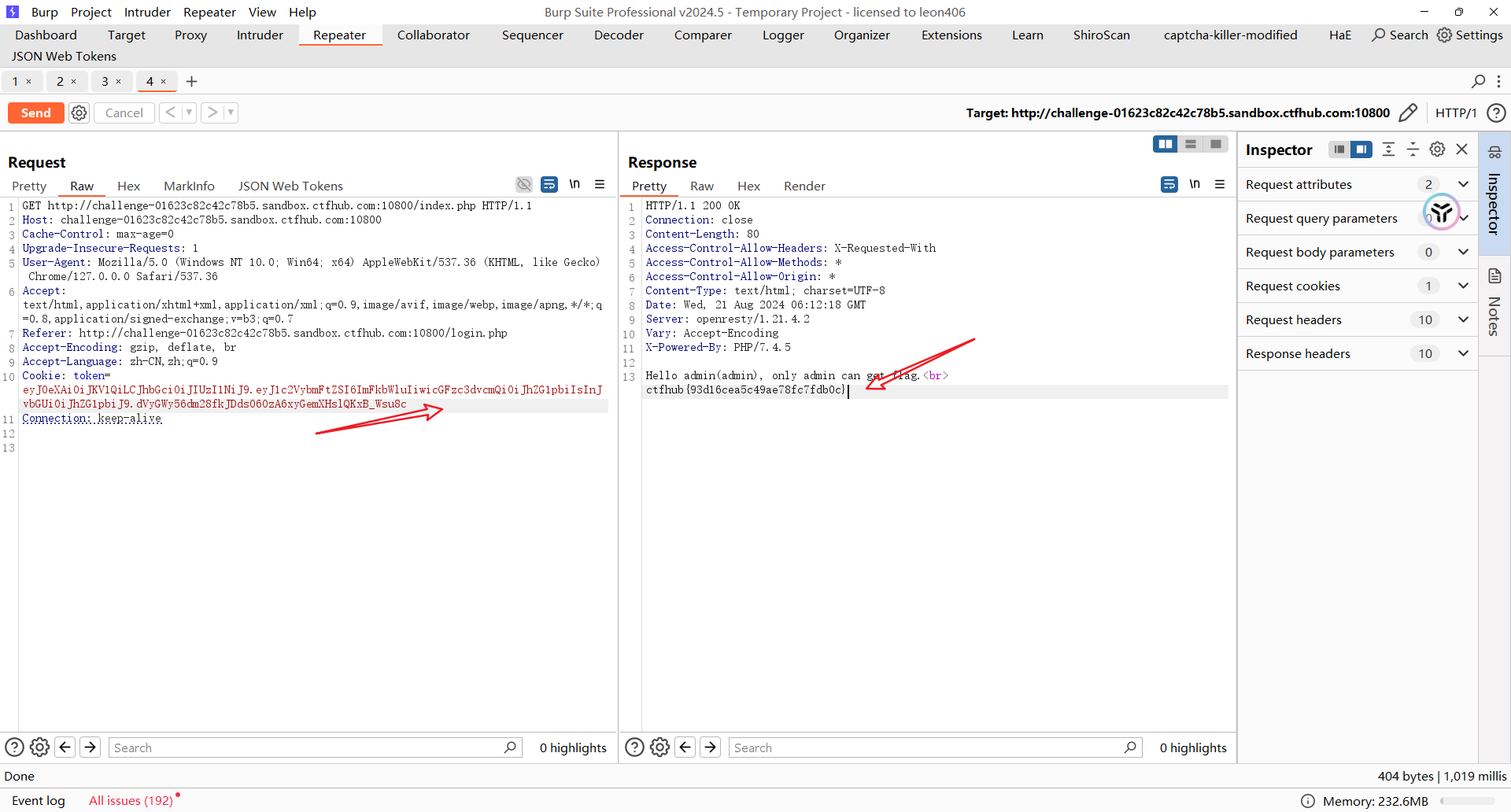This screenshot has width=1511, height=812.
Task: Open Repeater help question icon
Action: (x=1496, y=113)
